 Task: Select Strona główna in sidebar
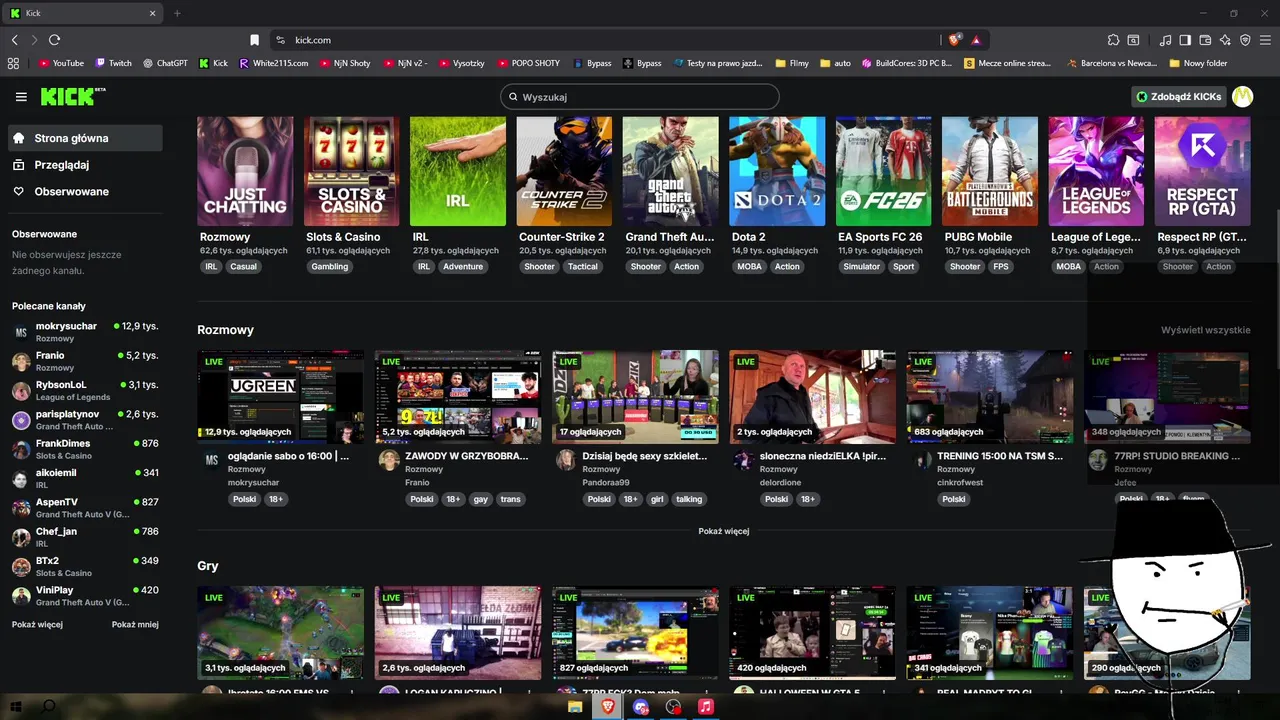pyautogui.click(x=85, y=138)
